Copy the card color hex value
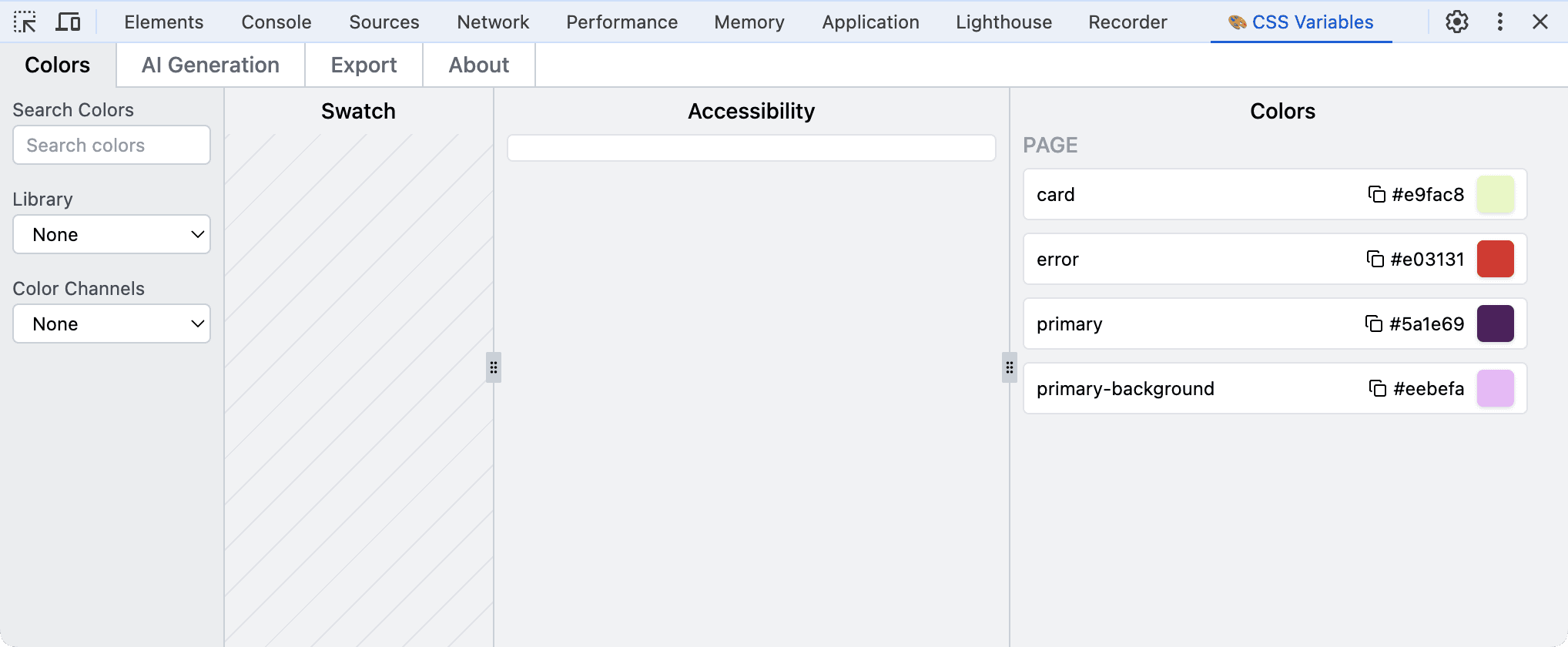 pyautogui.click(x=1376, y=194)
